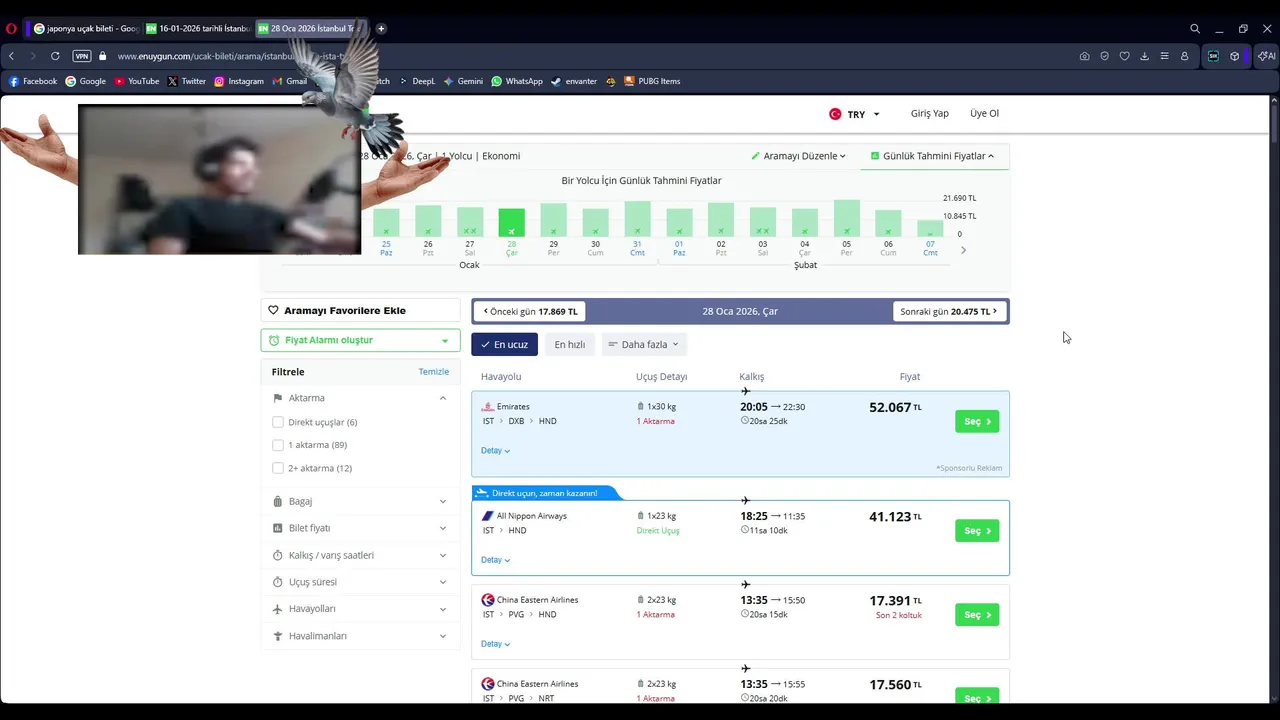Expand Detay for All Nippon Airways flight

coord(495,560)
